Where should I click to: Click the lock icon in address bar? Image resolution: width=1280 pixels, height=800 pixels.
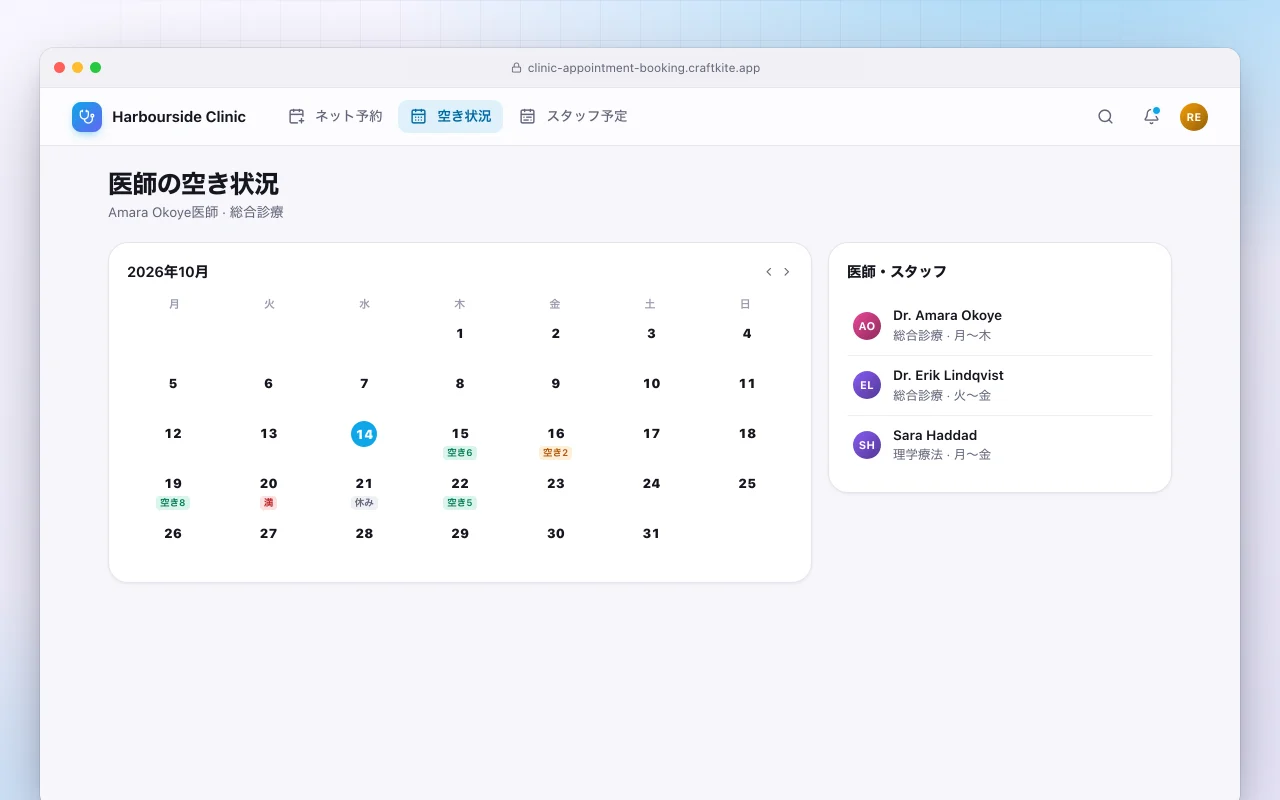[x=517, y=68]
